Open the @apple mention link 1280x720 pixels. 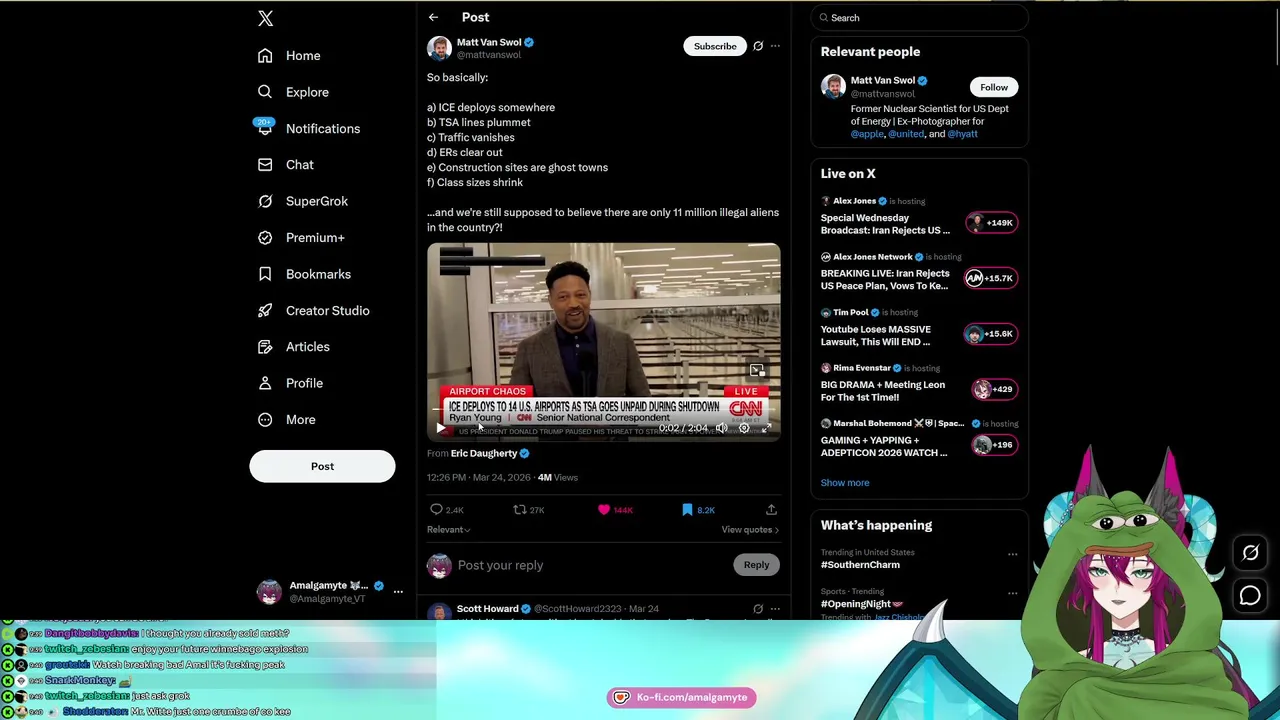(x=867, y=134)
